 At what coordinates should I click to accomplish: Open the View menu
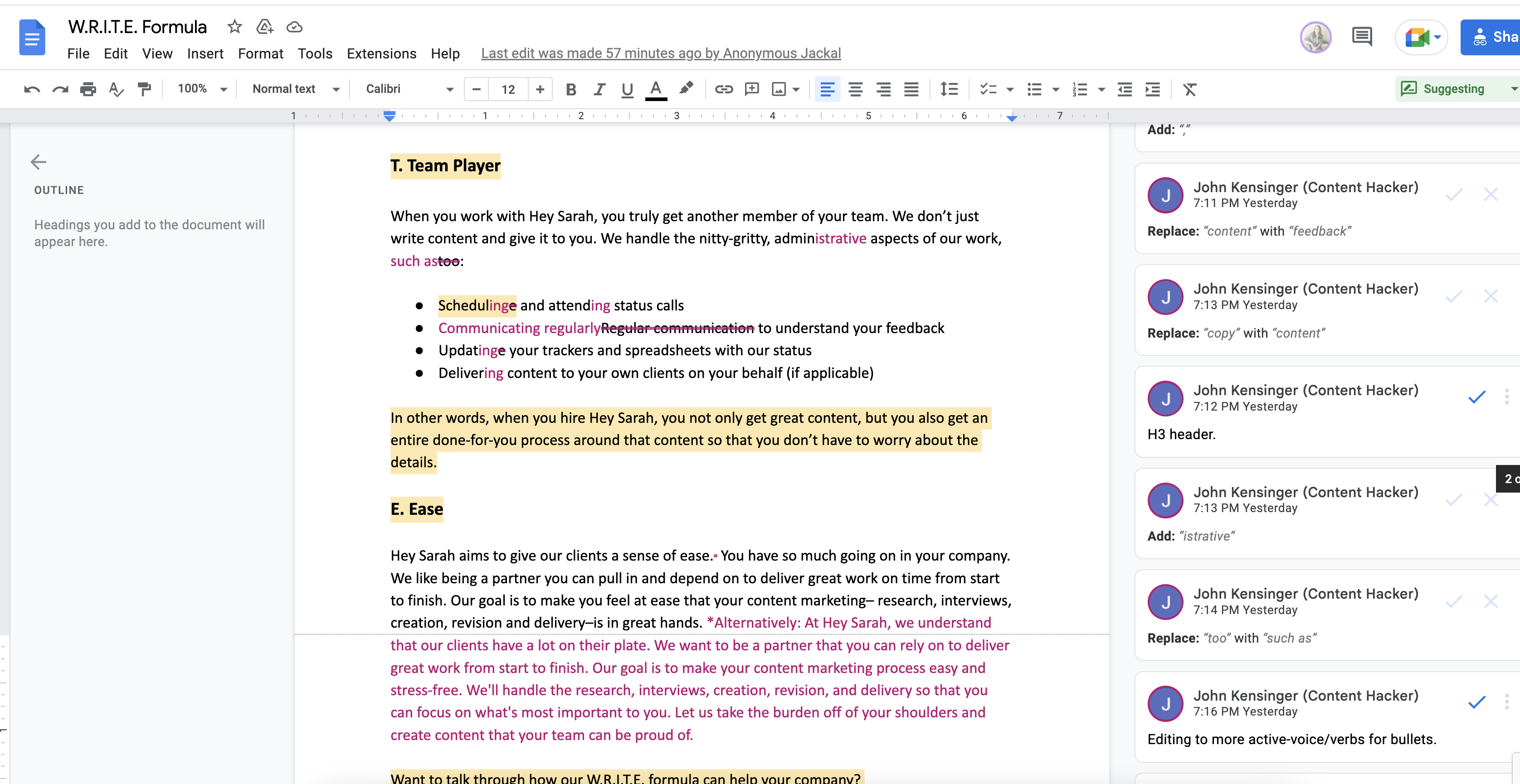(x=157, y=53)
